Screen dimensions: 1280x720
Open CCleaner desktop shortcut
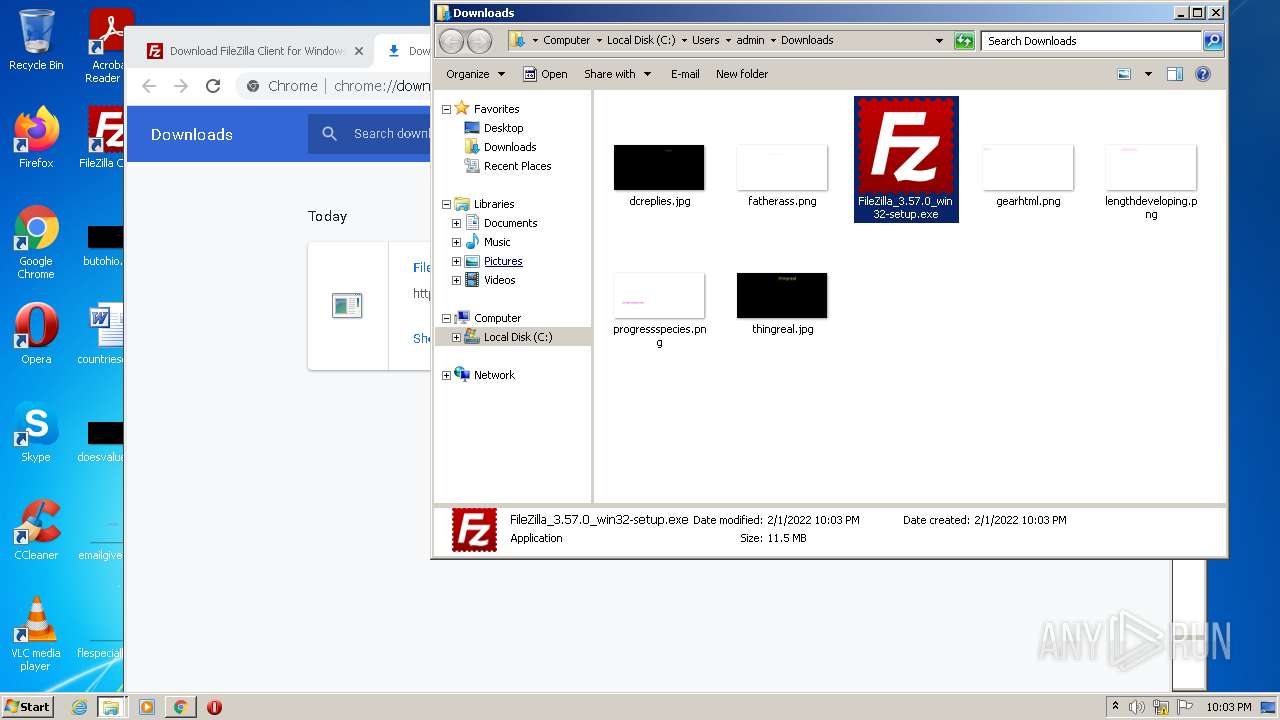(x=36, y=530)
